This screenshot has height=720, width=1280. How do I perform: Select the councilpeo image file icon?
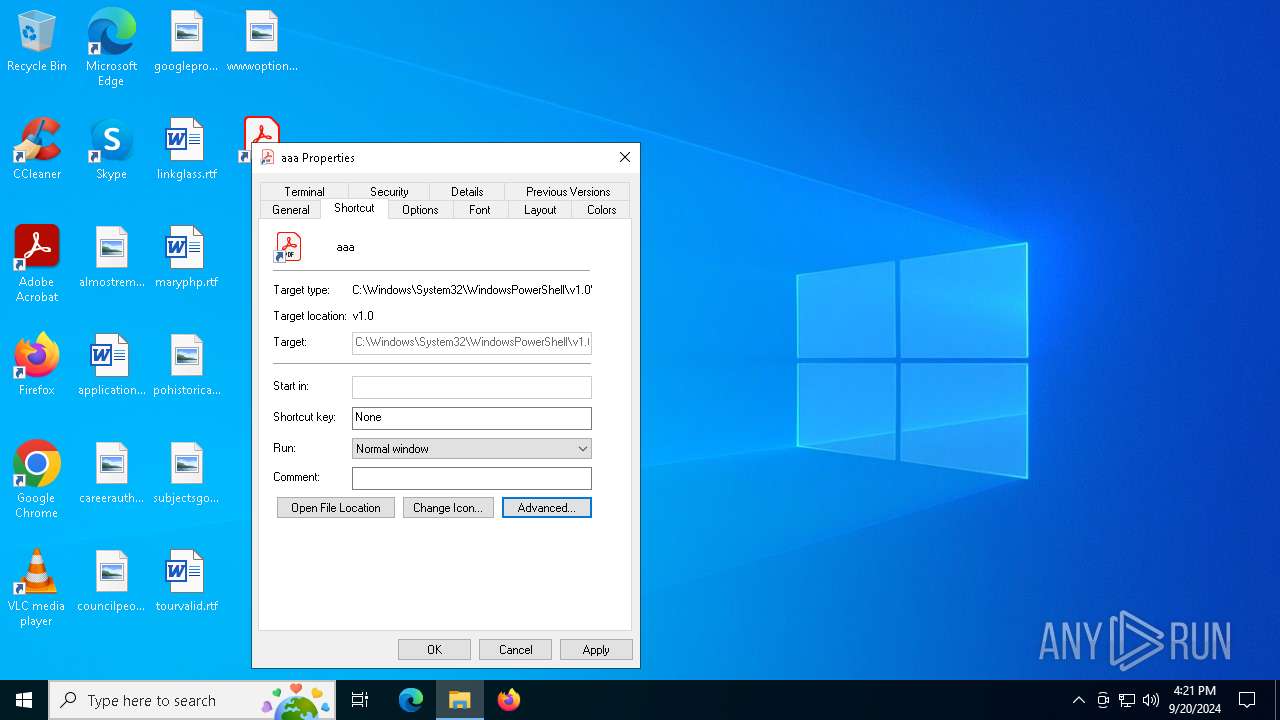point(111,582)
